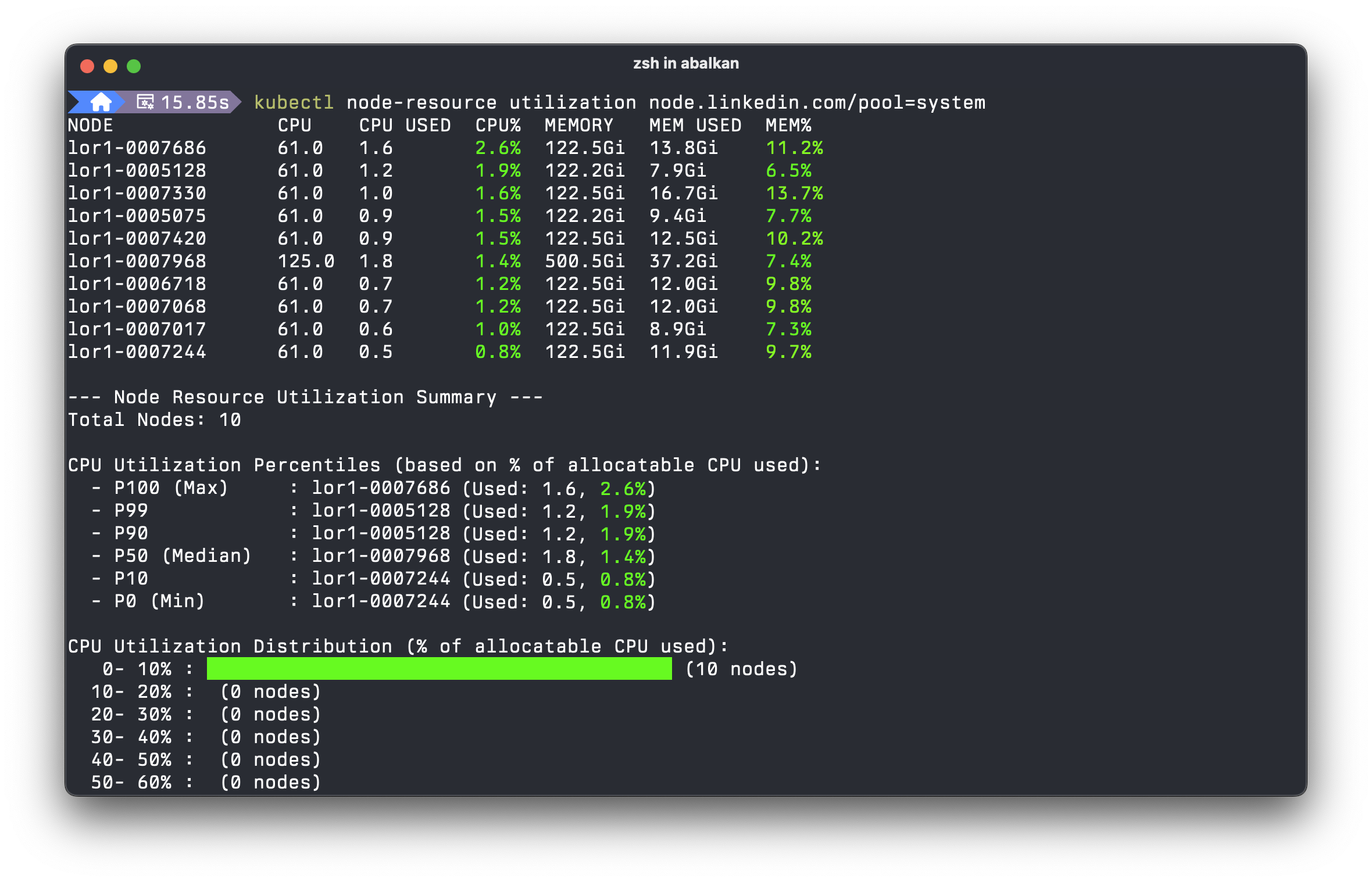
Task: Click the 50- 60% distribution row
Action: (x=206, y=783)
